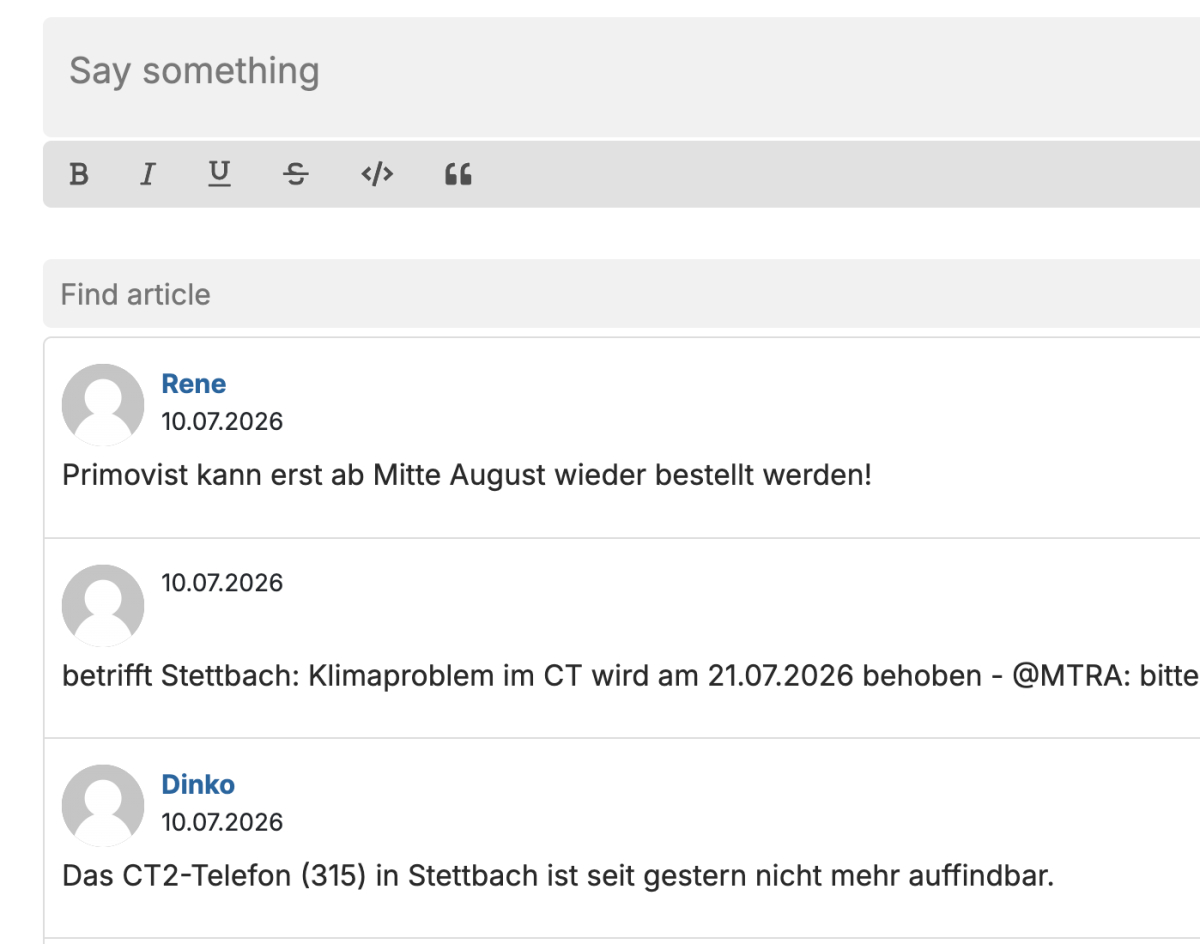Toggle bold formatting in the editor
The image size is (1200, 944).
pos(79,175)
